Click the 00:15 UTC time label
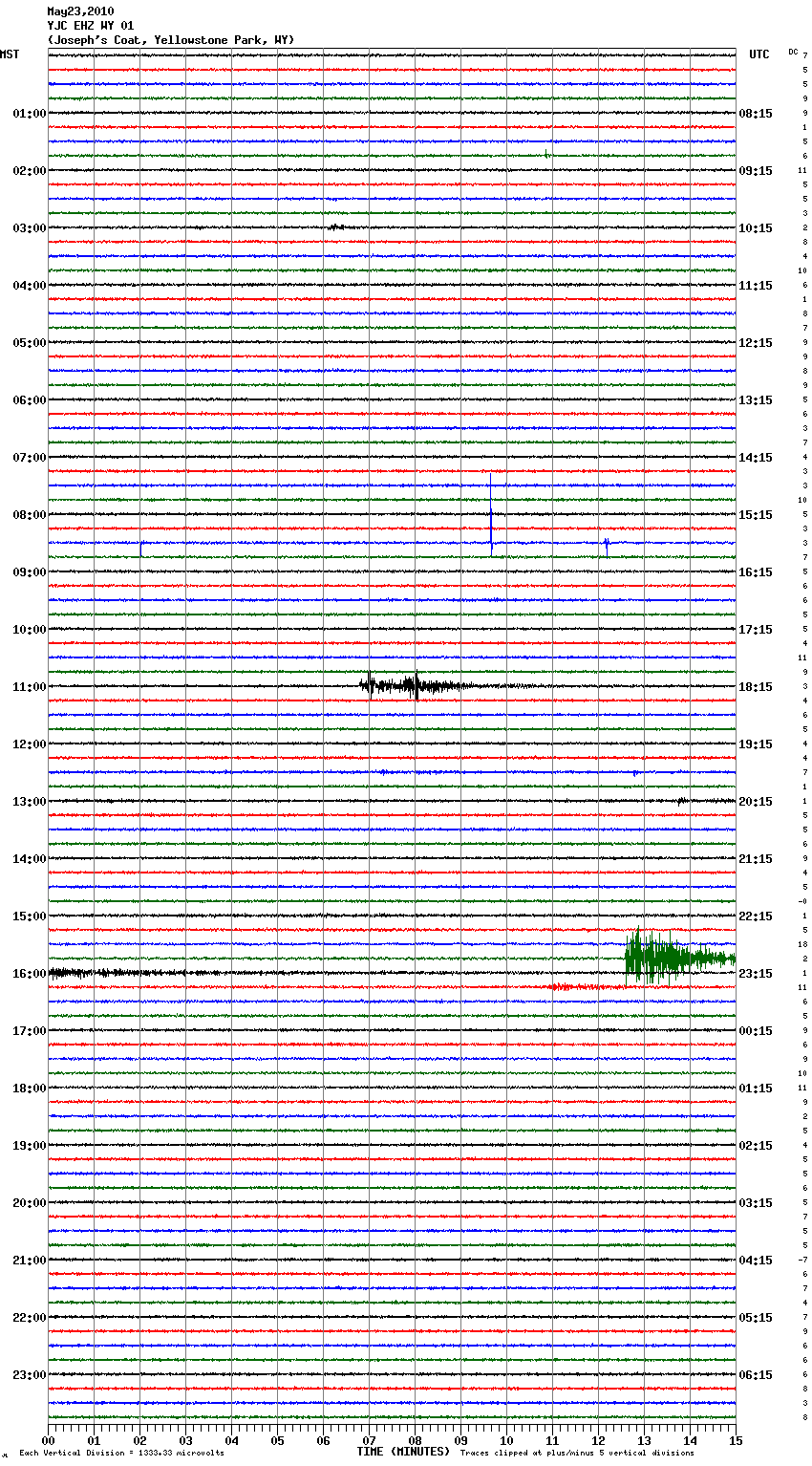The width and height of the screenshot is (812, 1466). pos(756,1031)
